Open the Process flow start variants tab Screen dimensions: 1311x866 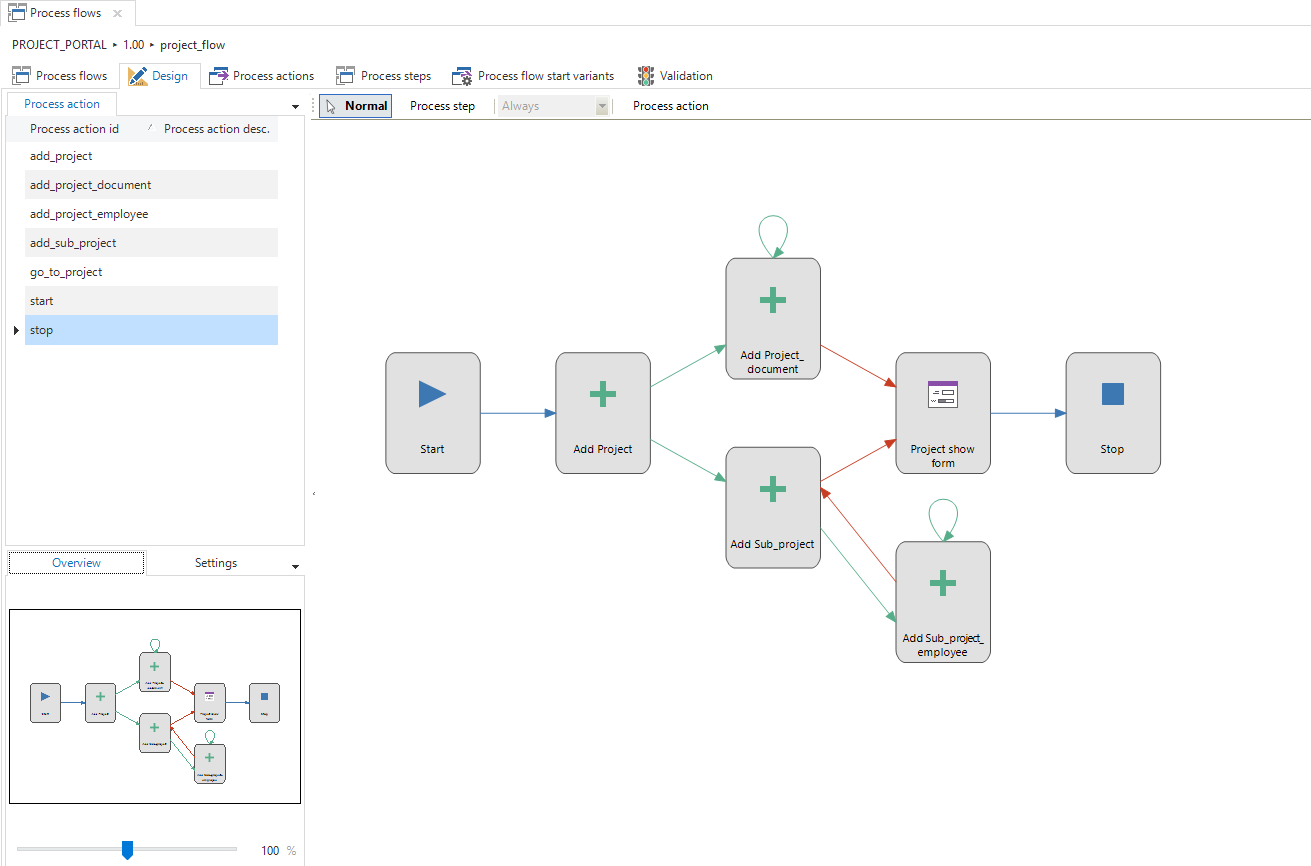[x=533, y=76]
